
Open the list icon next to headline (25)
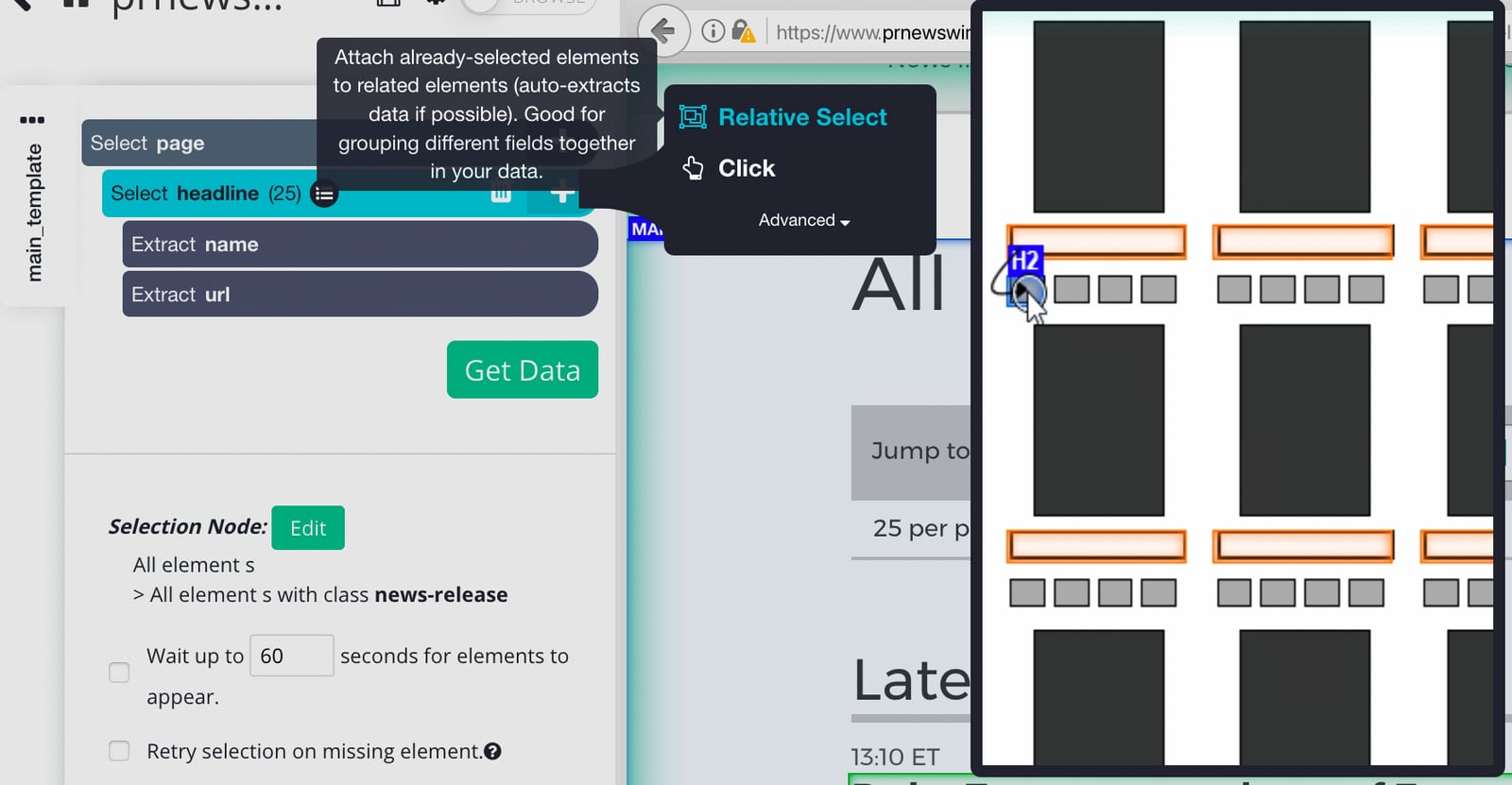(x=324, y=194)
